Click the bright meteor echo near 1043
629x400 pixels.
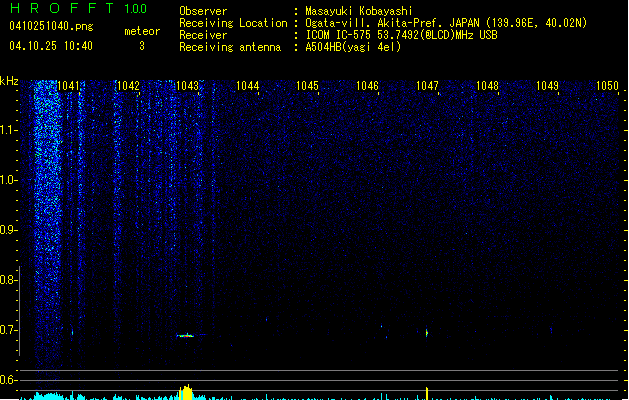tap(186, 335)
